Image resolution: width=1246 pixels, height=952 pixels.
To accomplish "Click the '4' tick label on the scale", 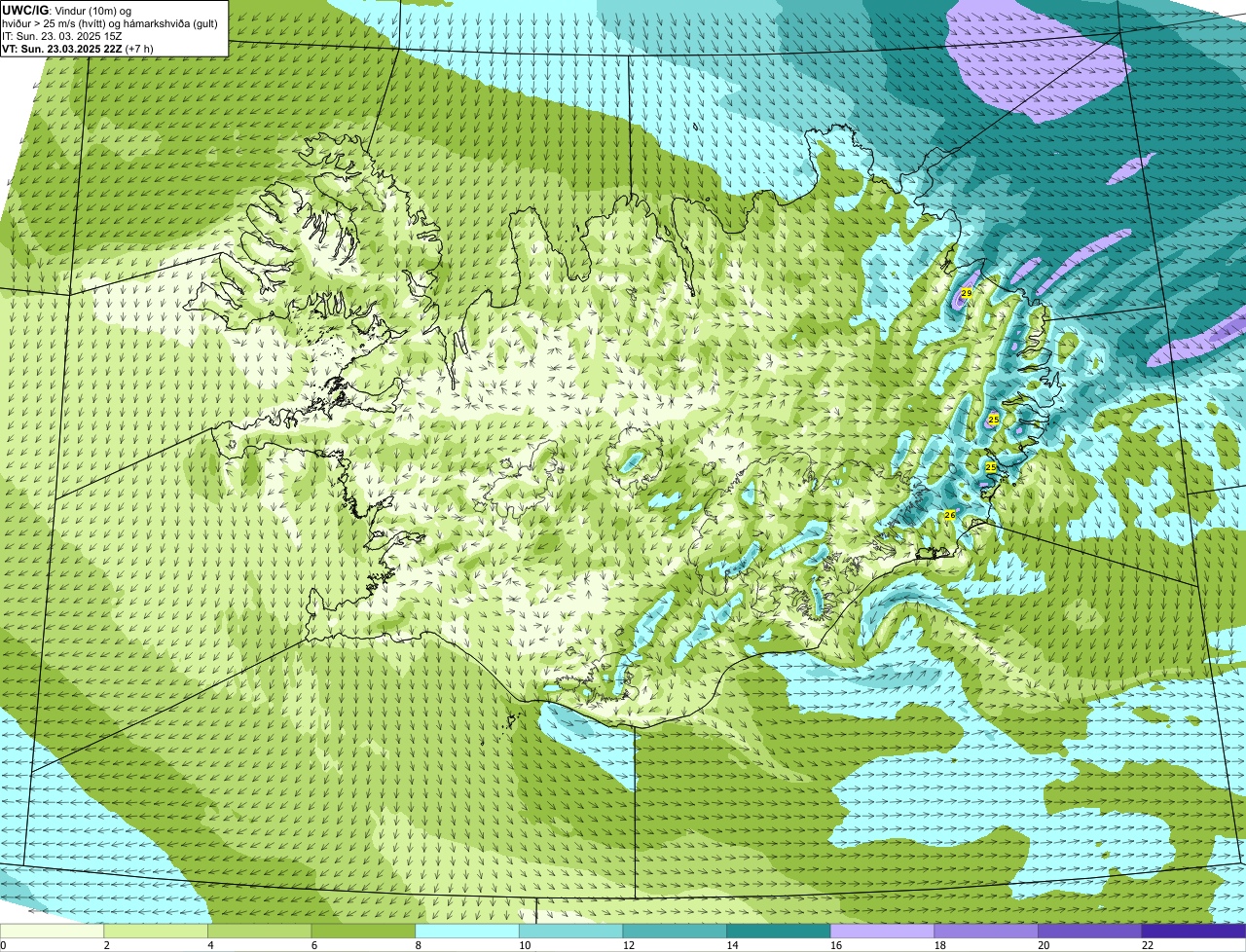I will click(210, 945).
